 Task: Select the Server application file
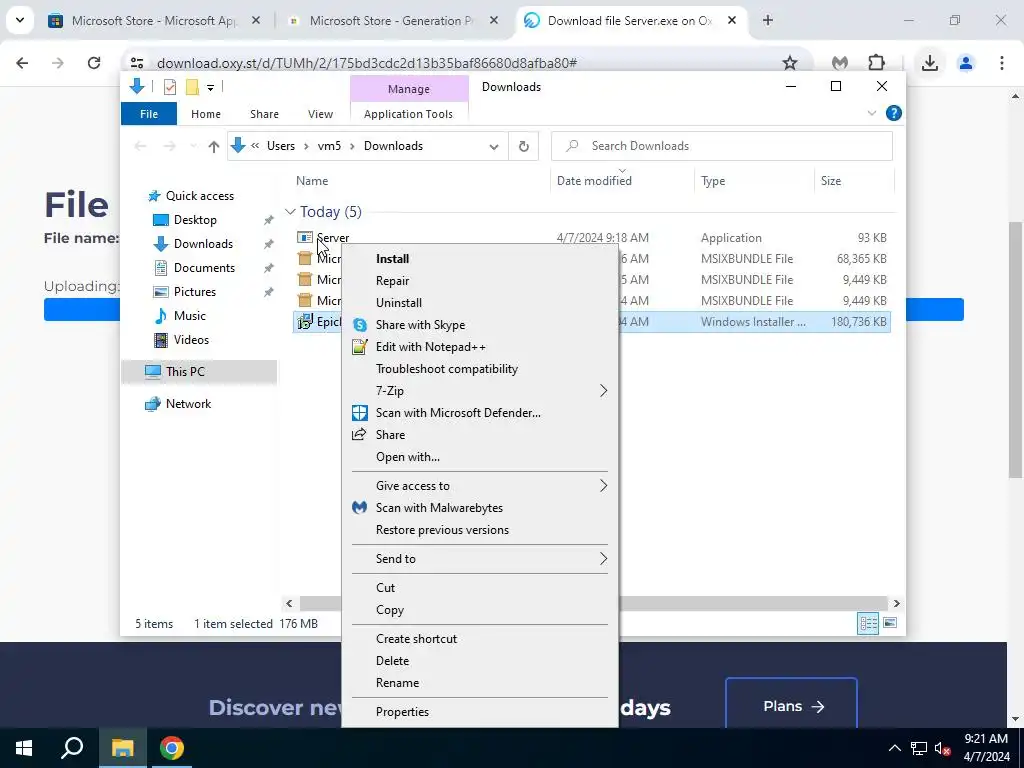[x=333, y=238]
